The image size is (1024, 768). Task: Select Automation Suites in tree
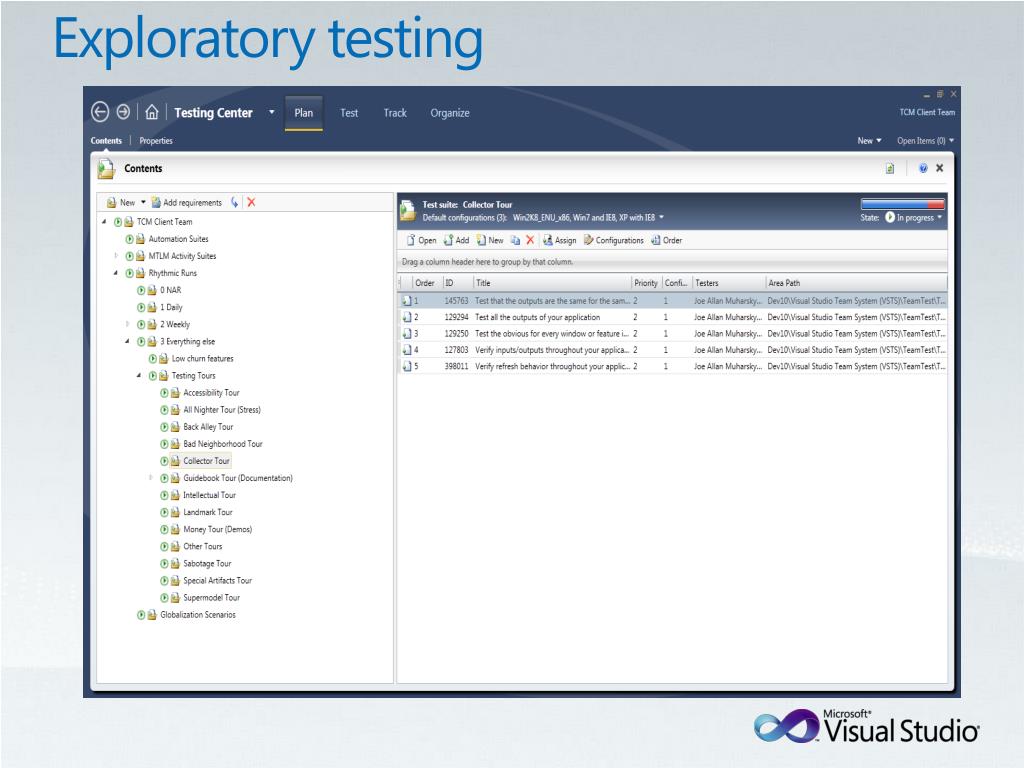(178, 239)
